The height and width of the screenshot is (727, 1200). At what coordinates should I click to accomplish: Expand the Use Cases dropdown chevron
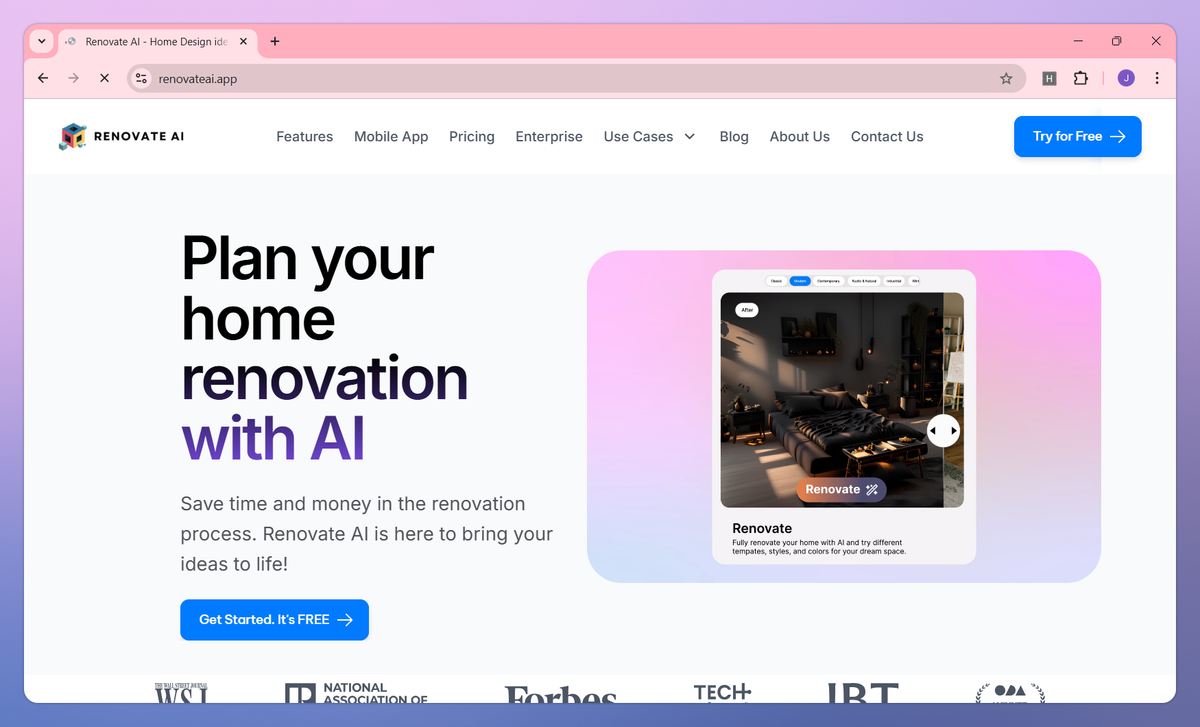point(690,137)
